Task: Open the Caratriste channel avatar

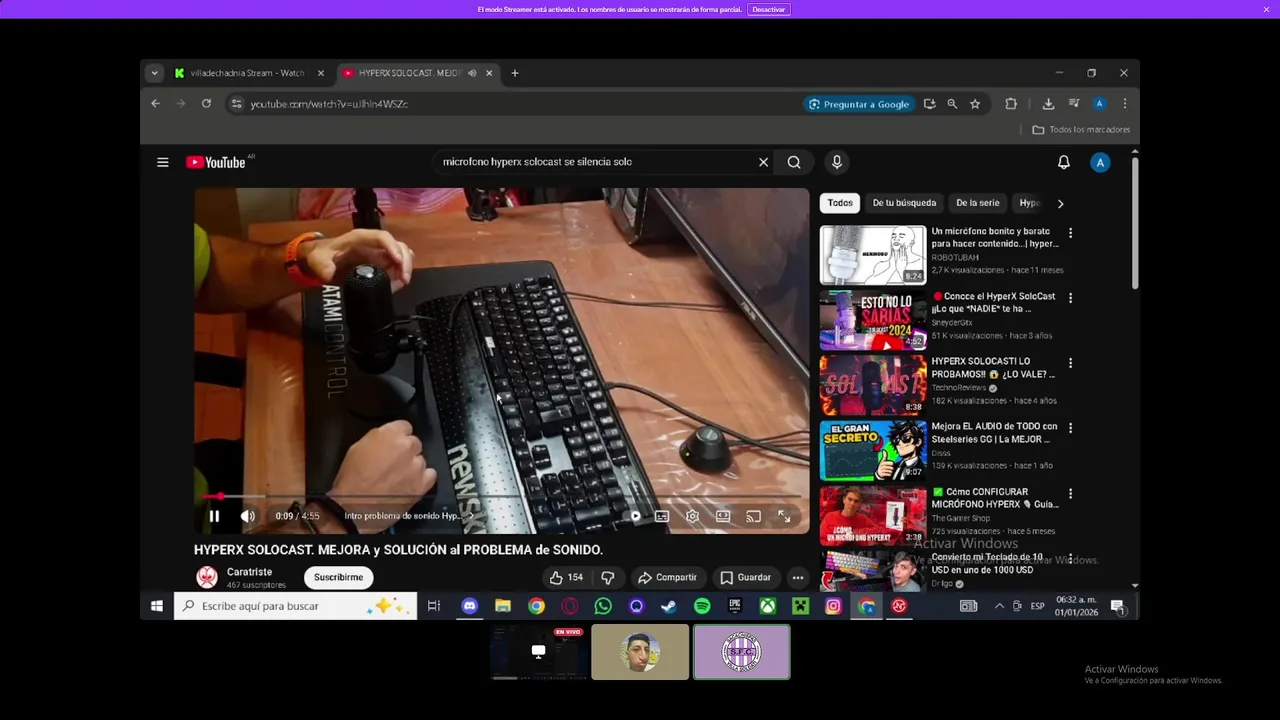Action: 207,577
